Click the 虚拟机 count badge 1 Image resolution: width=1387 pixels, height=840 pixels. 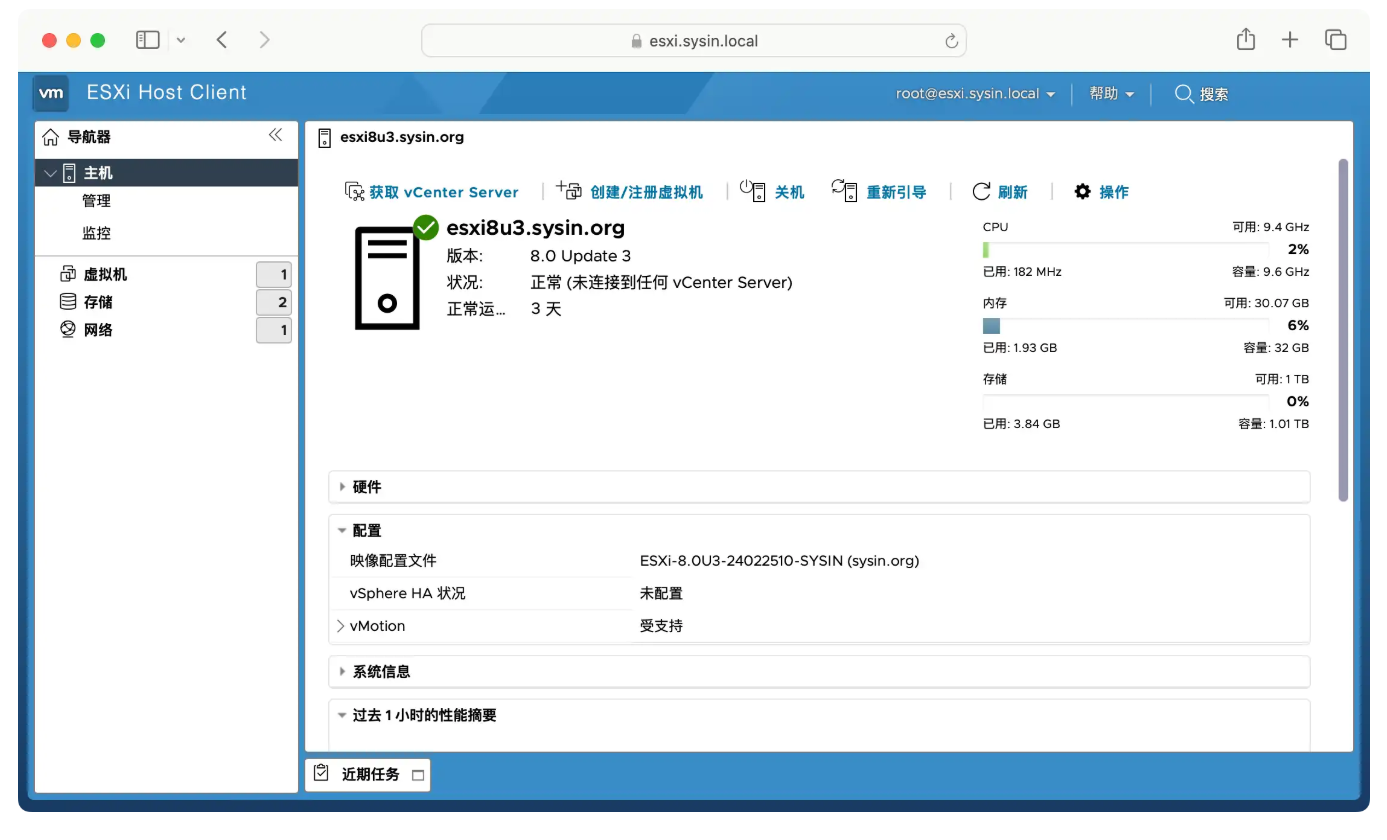point(274,274)
